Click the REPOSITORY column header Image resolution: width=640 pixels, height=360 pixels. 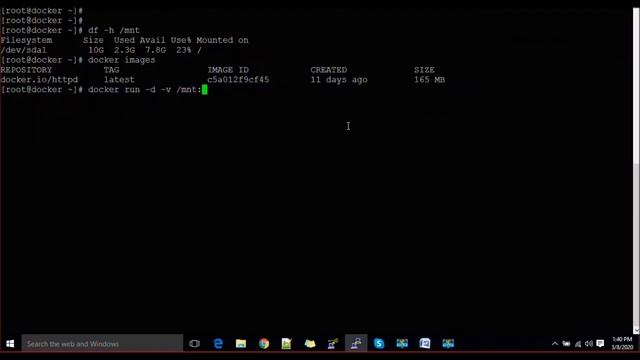pyautogui.click(x=27, y=70)
